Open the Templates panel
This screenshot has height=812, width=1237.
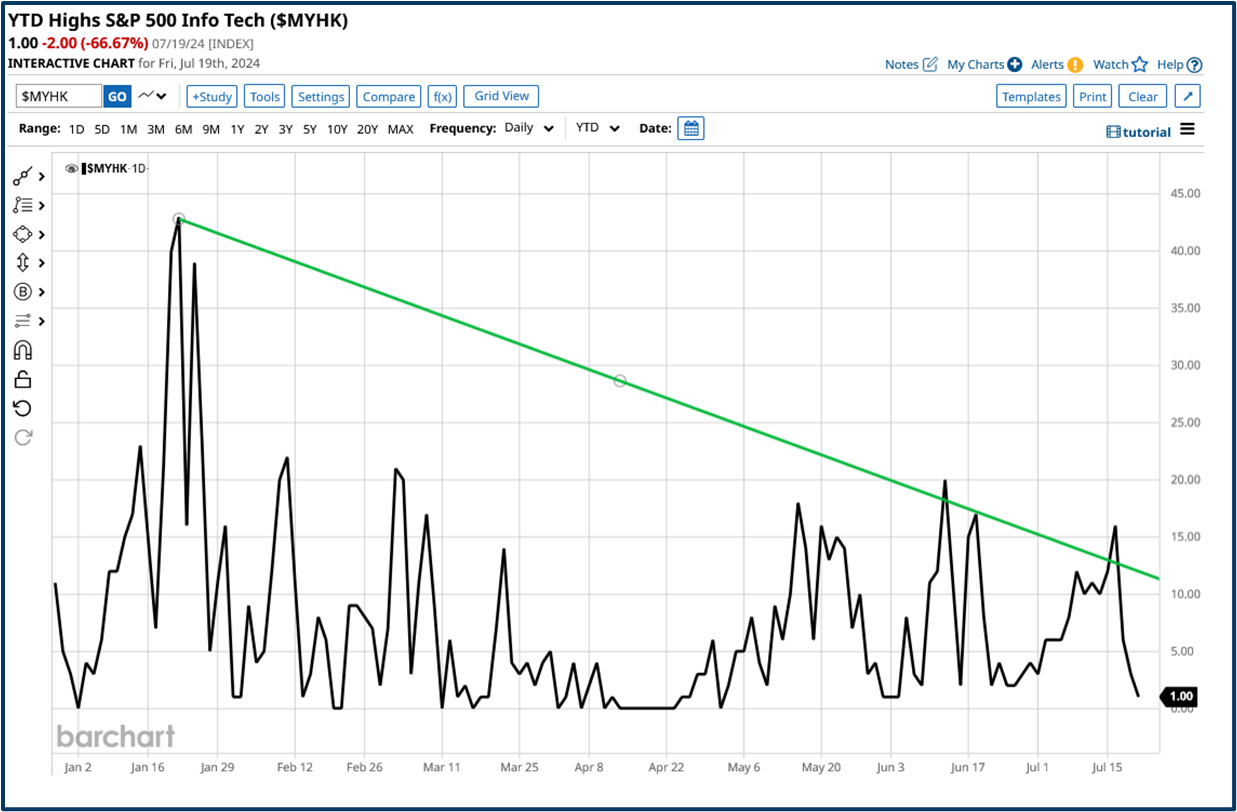1031,96
